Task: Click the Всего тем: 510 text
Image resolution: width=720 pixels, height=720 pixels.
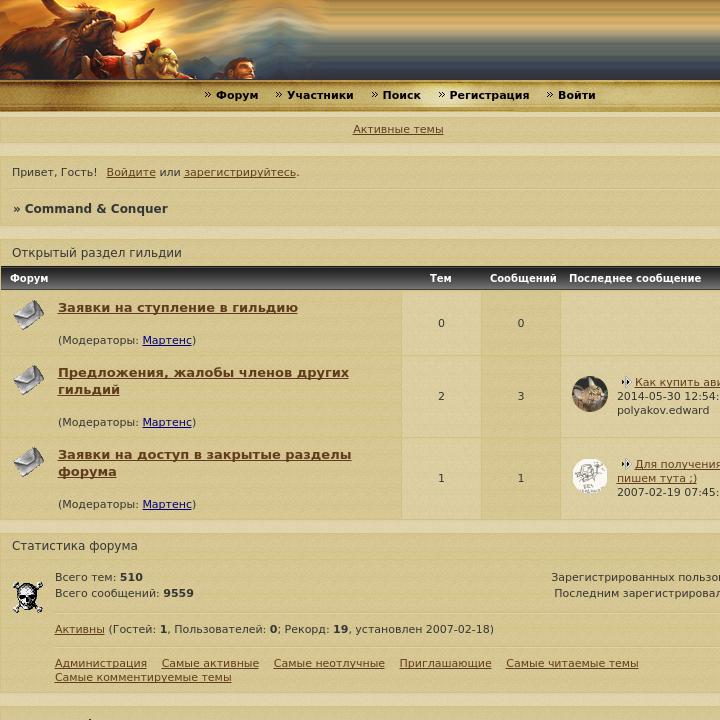Action: click(x=99, y=577)
